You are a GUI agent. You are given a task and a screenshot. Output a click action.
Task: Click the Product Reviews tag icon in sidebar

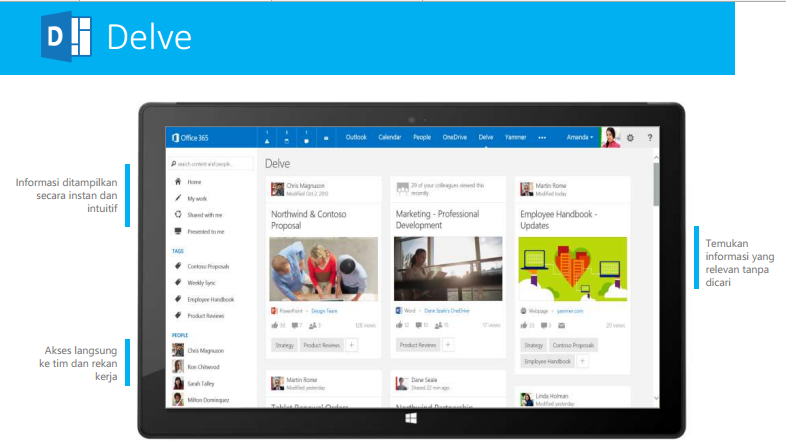(177, 315)
